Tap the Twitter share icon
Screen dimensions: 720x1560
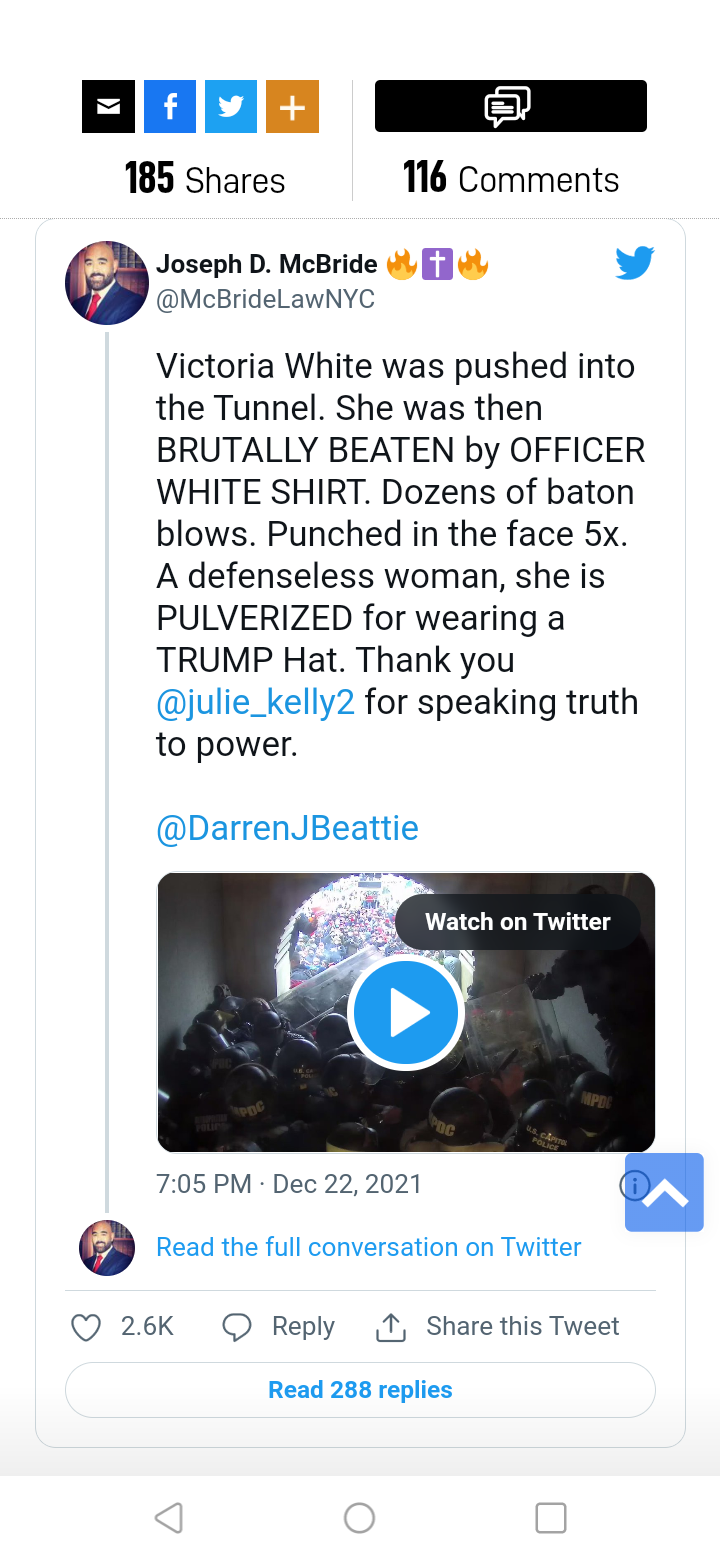coord(231,106)
